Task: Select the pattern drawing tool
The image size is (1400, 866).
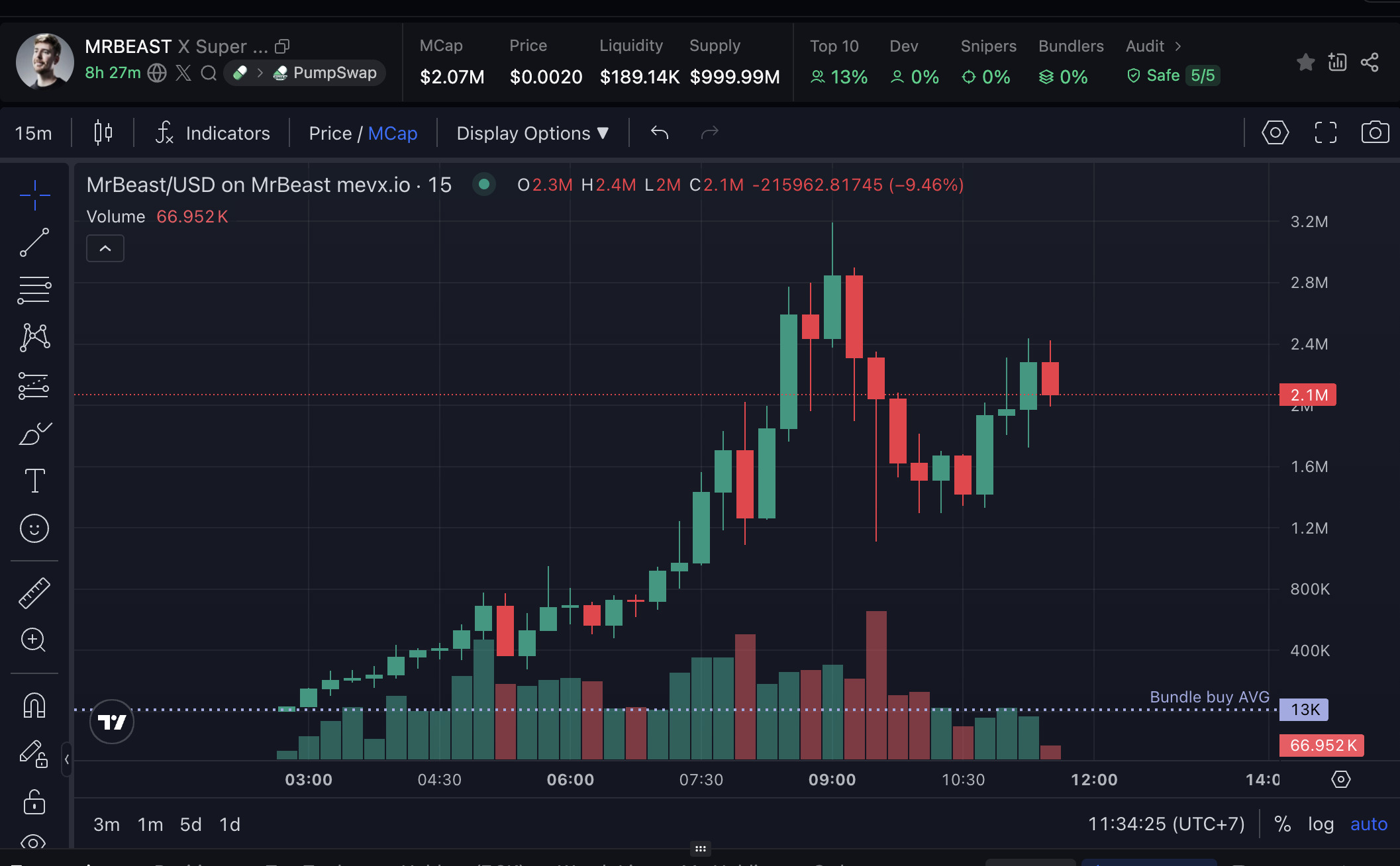Action: coord(34,338)
